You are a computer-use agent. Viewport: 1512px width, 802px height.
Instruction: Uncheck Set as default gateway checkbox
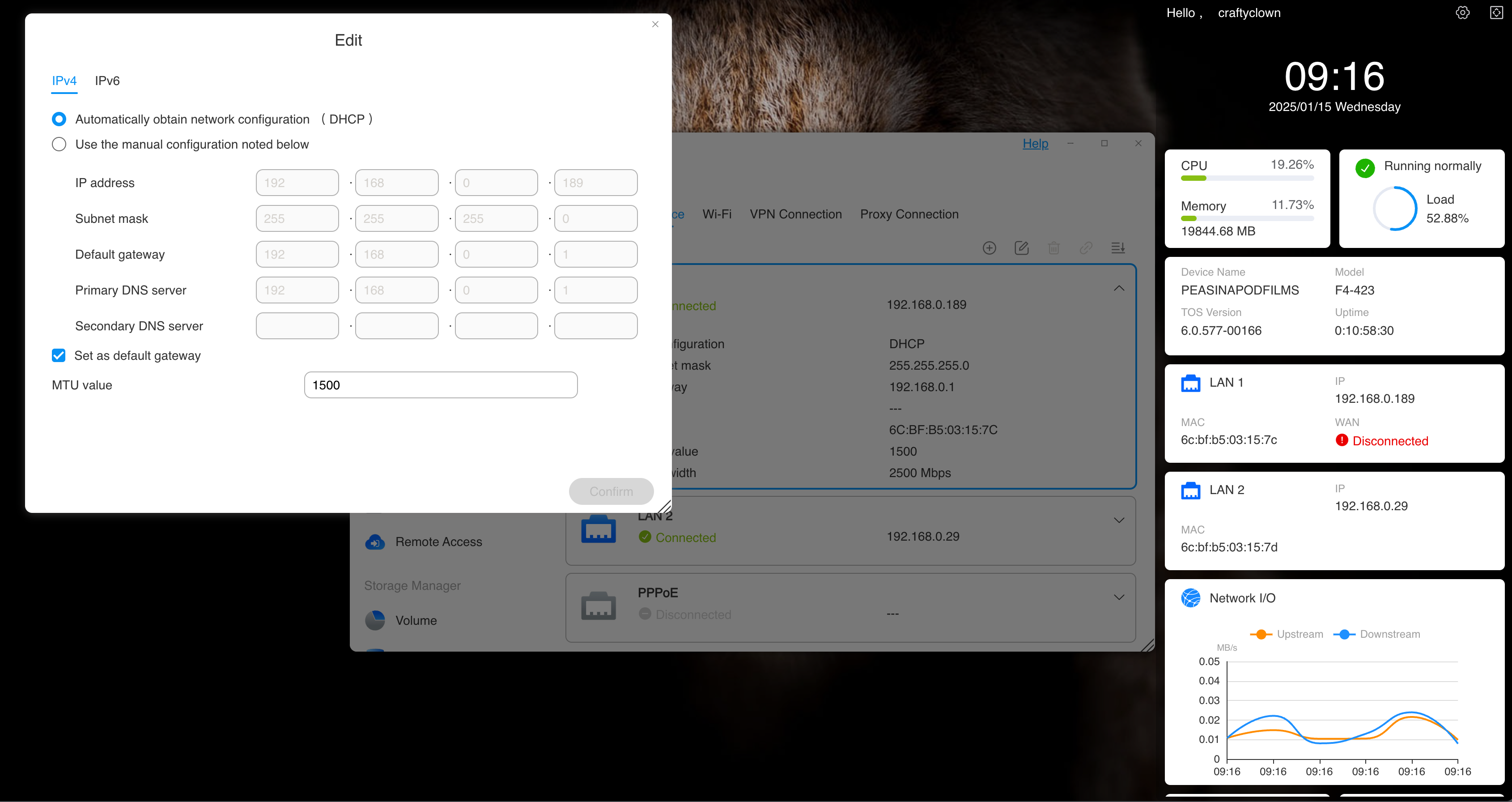point(59,355)
